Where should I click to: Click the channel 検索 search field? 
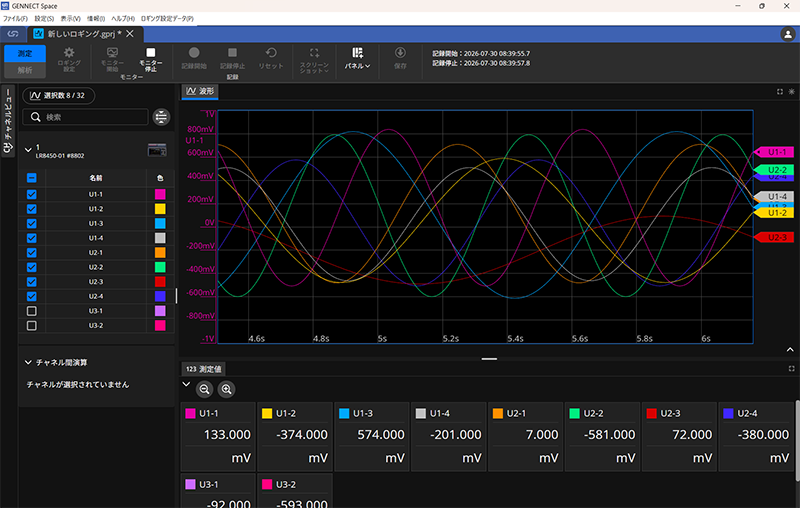86,117
